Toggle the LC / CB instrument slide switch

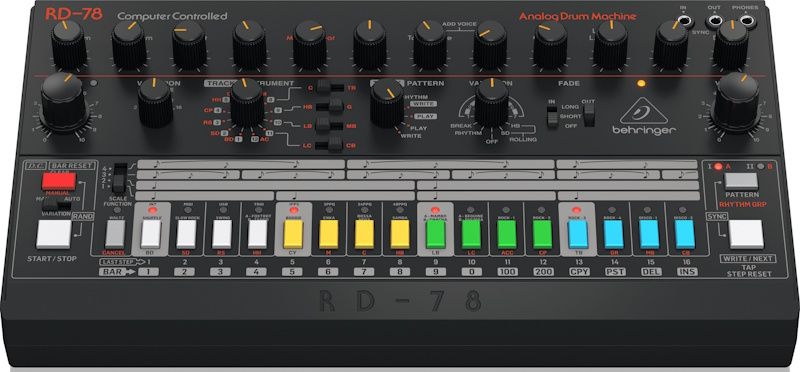(x=330, y=144)
